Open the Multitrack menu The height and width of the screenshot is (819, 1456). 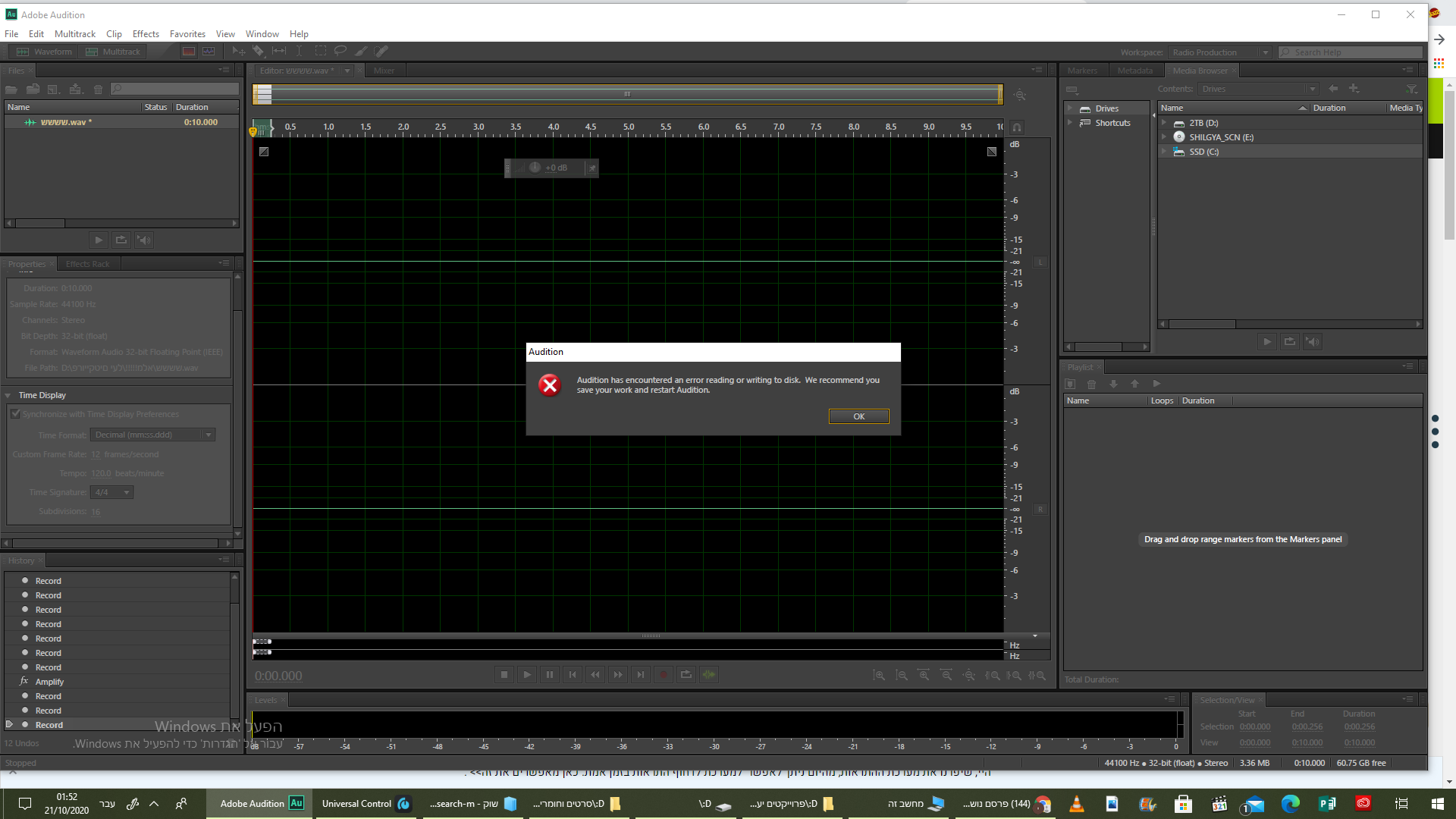[x=75, y=34]
